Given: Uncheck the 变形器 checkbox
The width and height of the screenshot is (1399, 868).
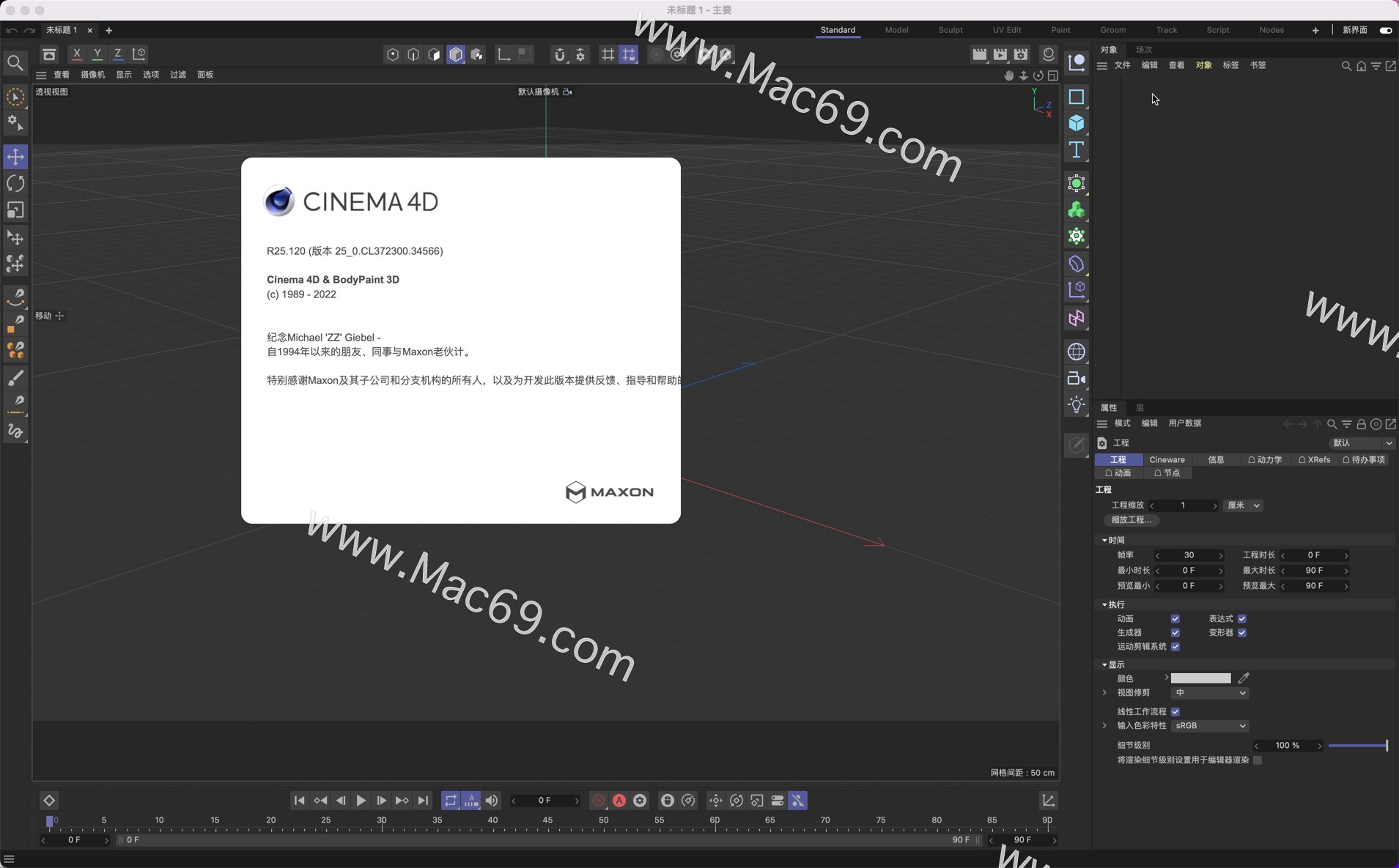Looking at the screenshot, I should [x=1242, y=633].
